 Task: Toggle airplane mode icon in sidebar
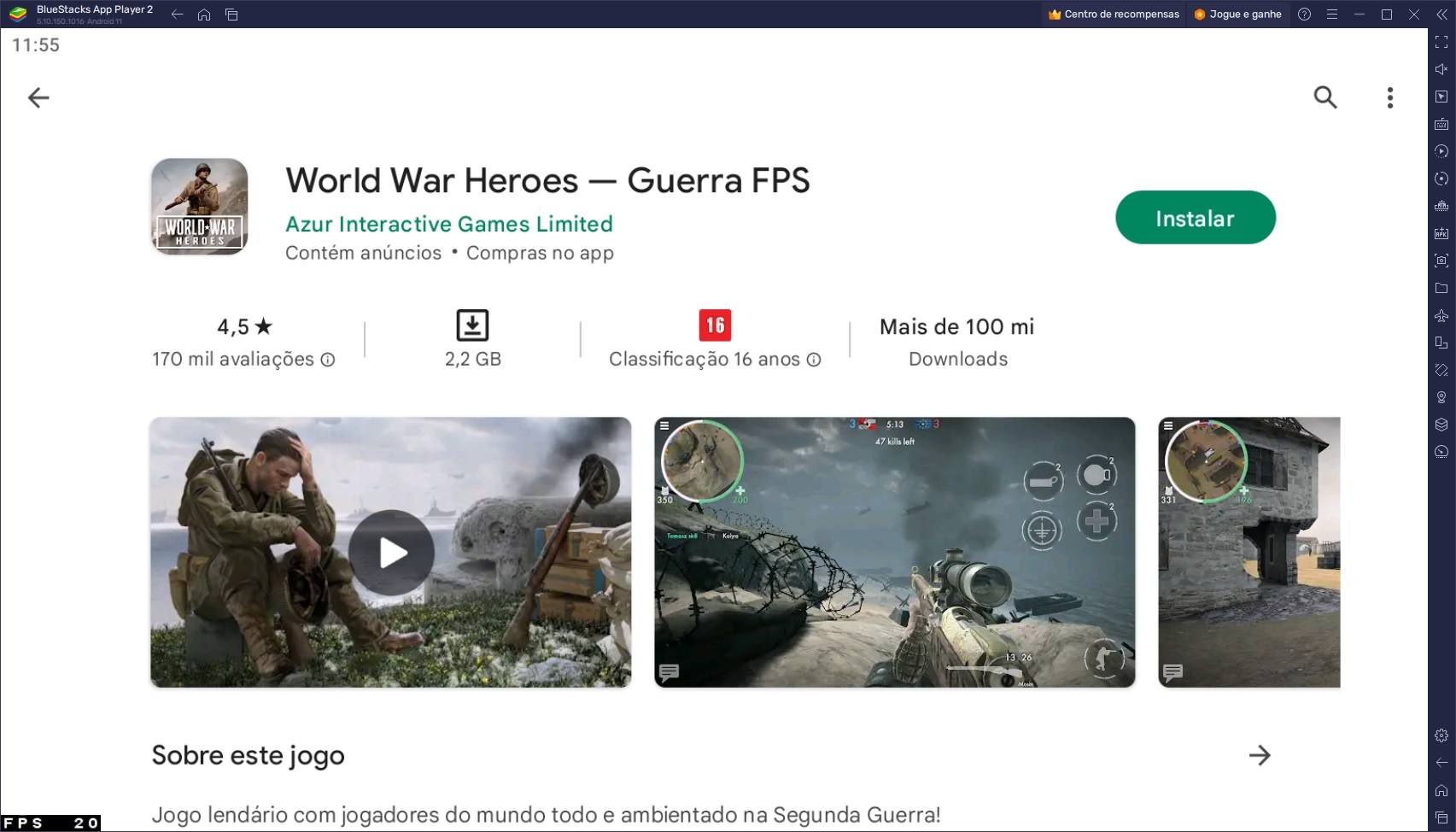pos(1441,315)
